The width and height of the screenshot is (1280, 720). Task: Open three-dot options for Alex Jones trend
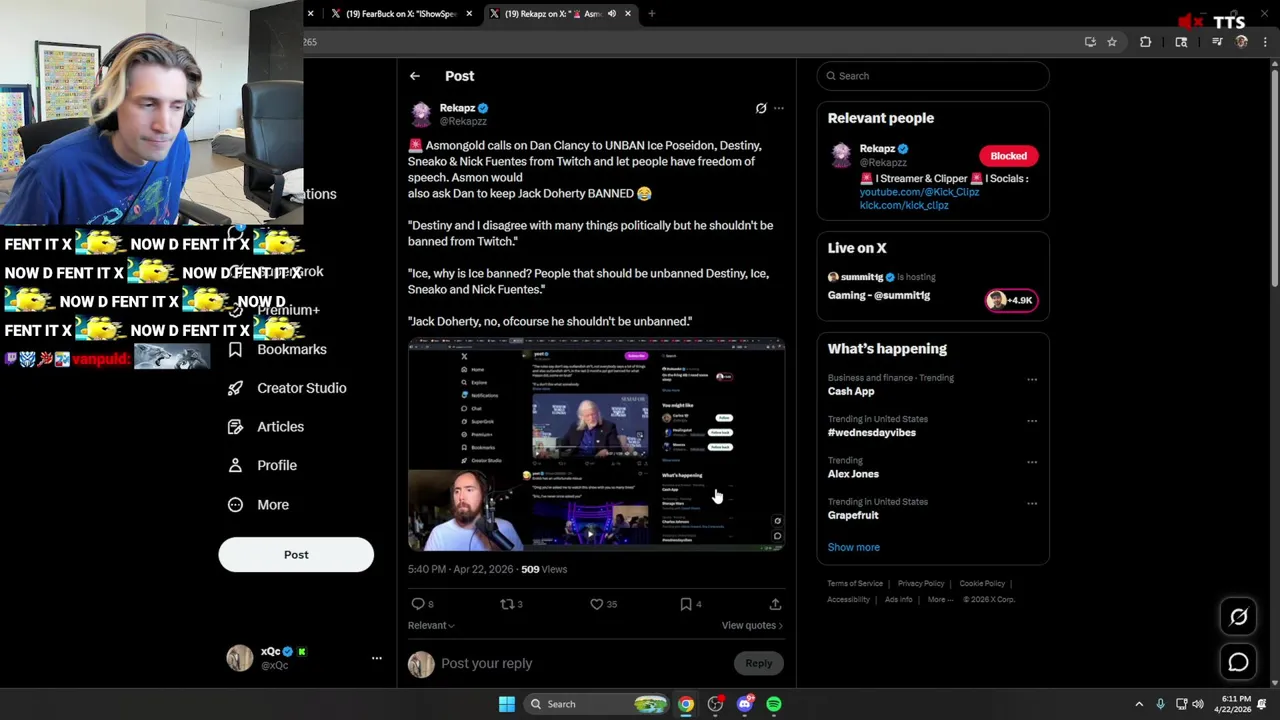(1032, 462)
